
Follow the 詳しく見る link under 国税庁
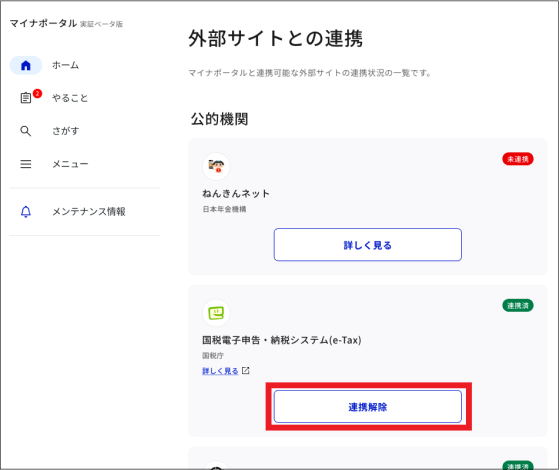220,371
